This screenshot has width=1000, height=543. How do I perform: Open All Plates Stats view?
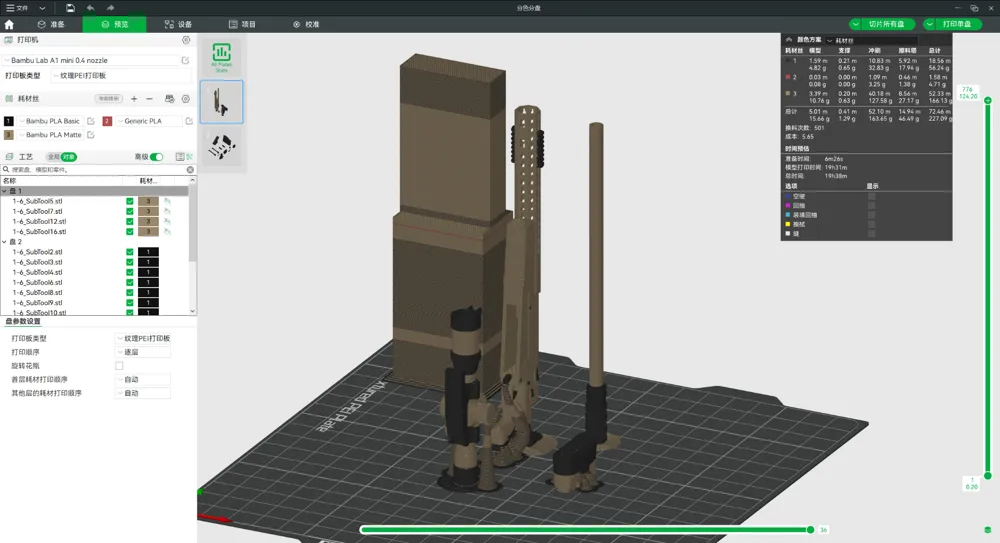point(221,56)
